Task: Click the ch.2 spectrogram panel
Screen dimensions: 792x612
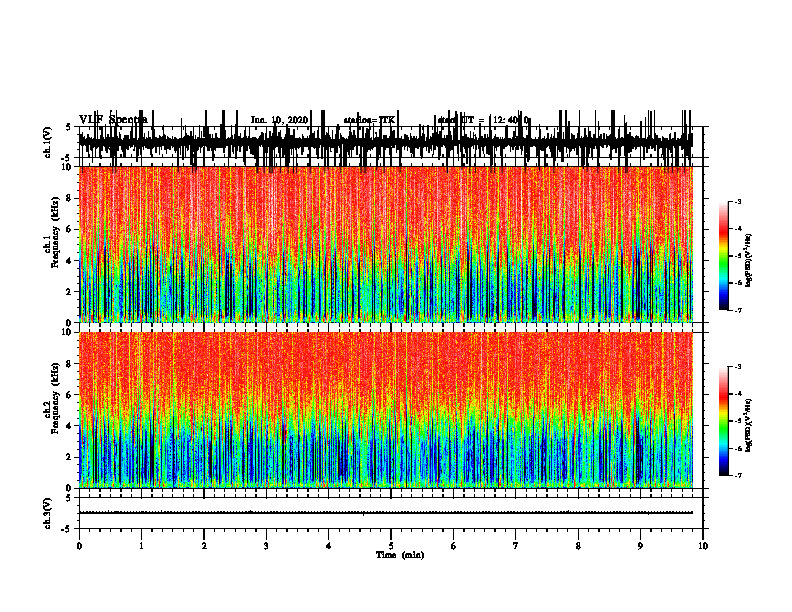Action: pos(386,410)
